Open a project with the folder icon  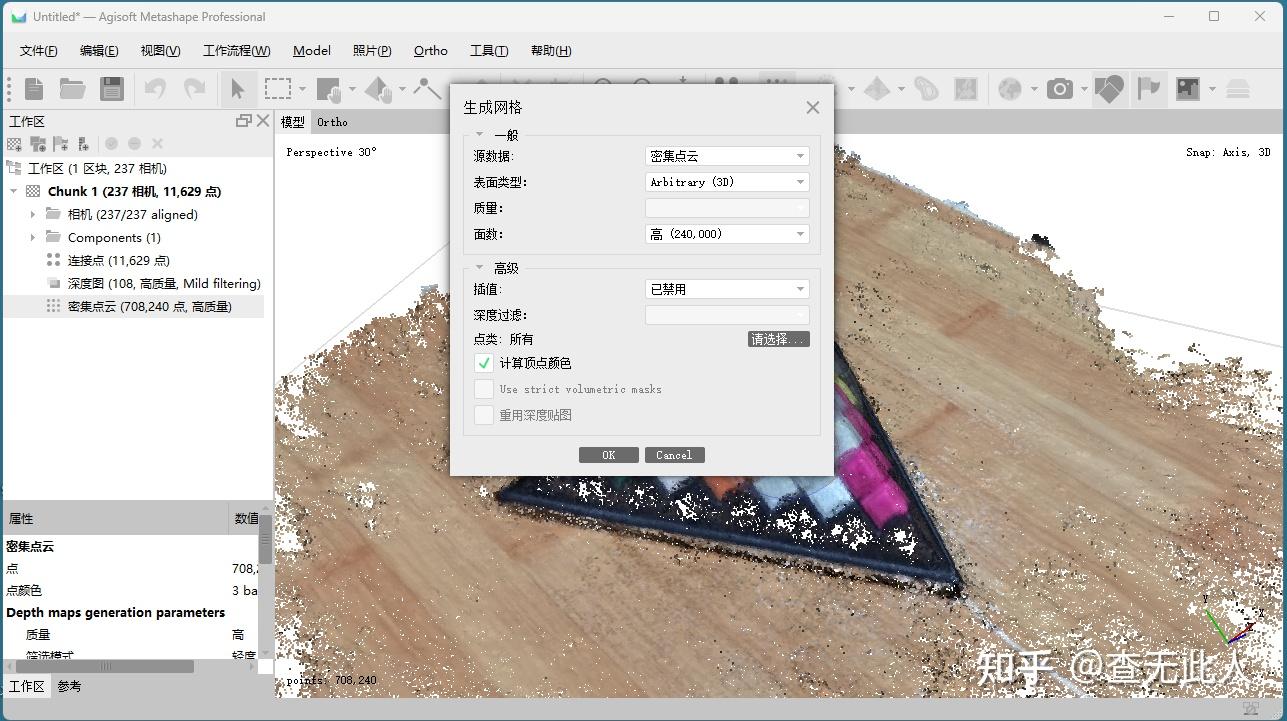[x=72, y=88]
